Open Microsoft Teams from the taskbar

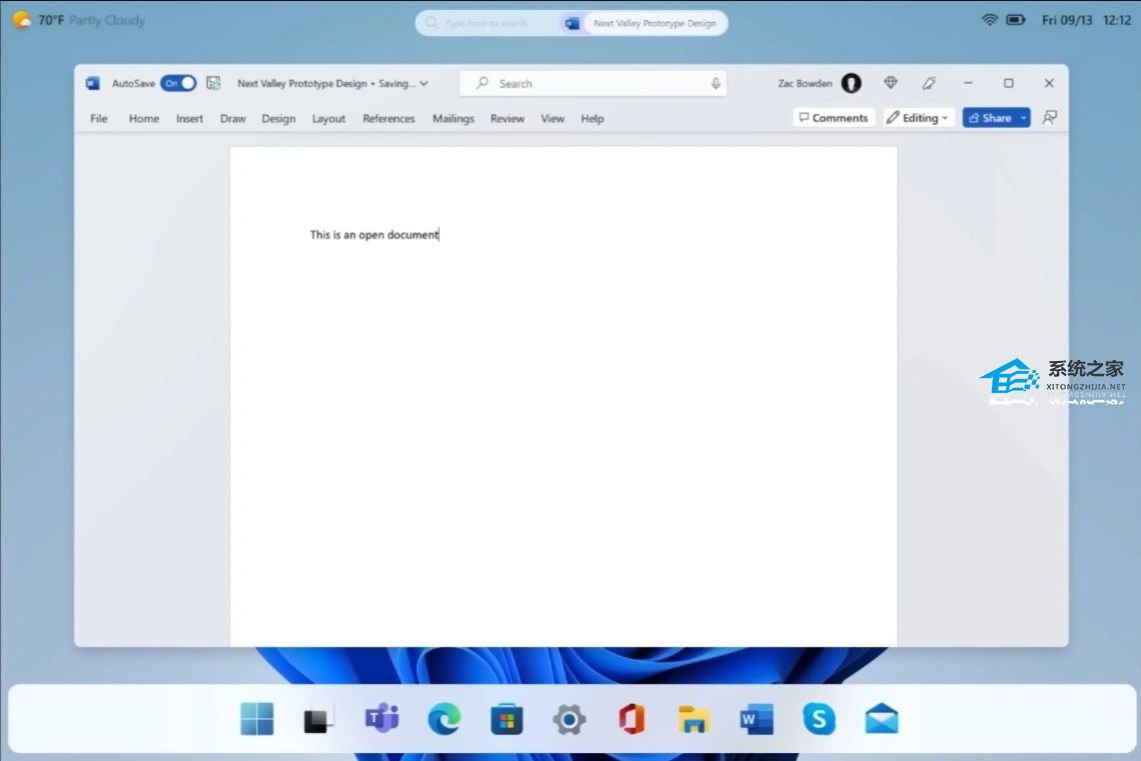coord(381,718)
